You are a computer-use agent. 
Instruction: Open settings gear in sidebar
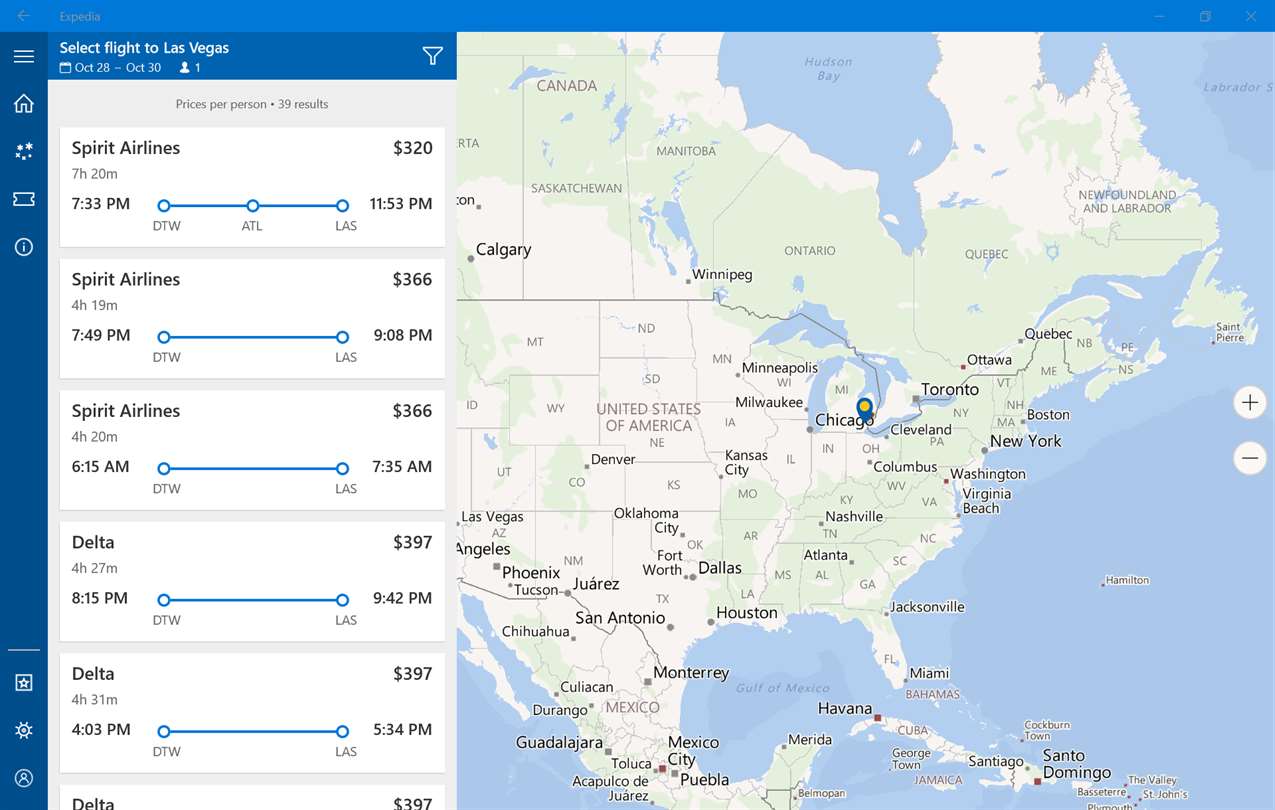click(24, 730)
